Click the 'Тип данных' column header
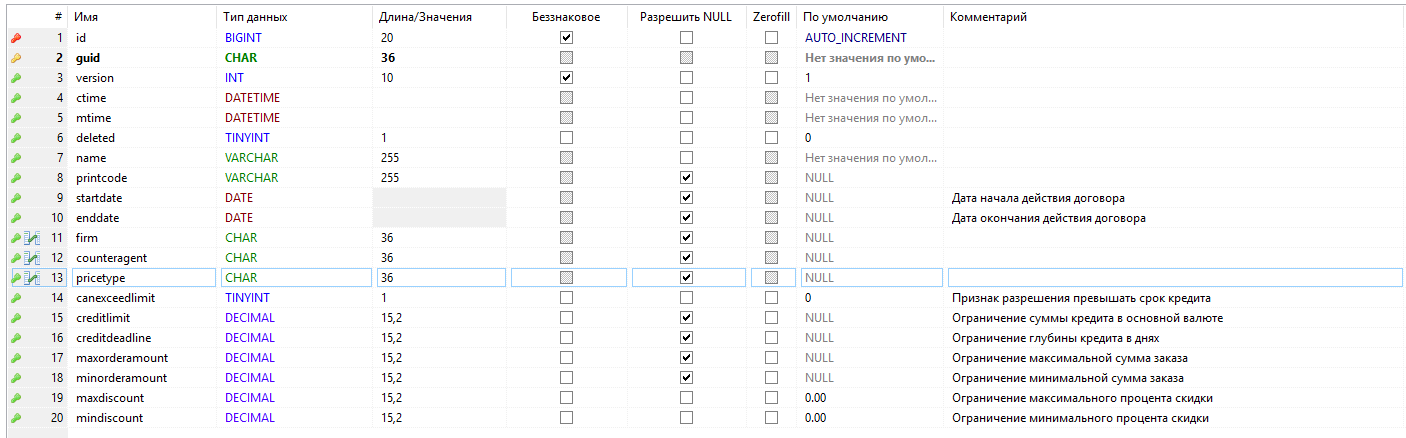The height and width of the screenshot is (438, 1406). 256,17
